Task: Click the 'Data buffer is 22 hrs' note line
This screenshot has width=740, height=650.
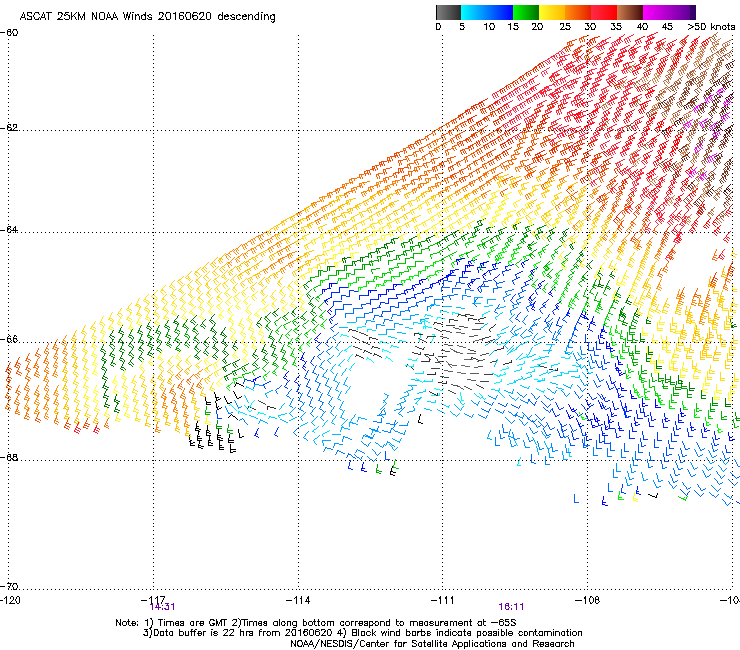Action: [x=362, y=633]
